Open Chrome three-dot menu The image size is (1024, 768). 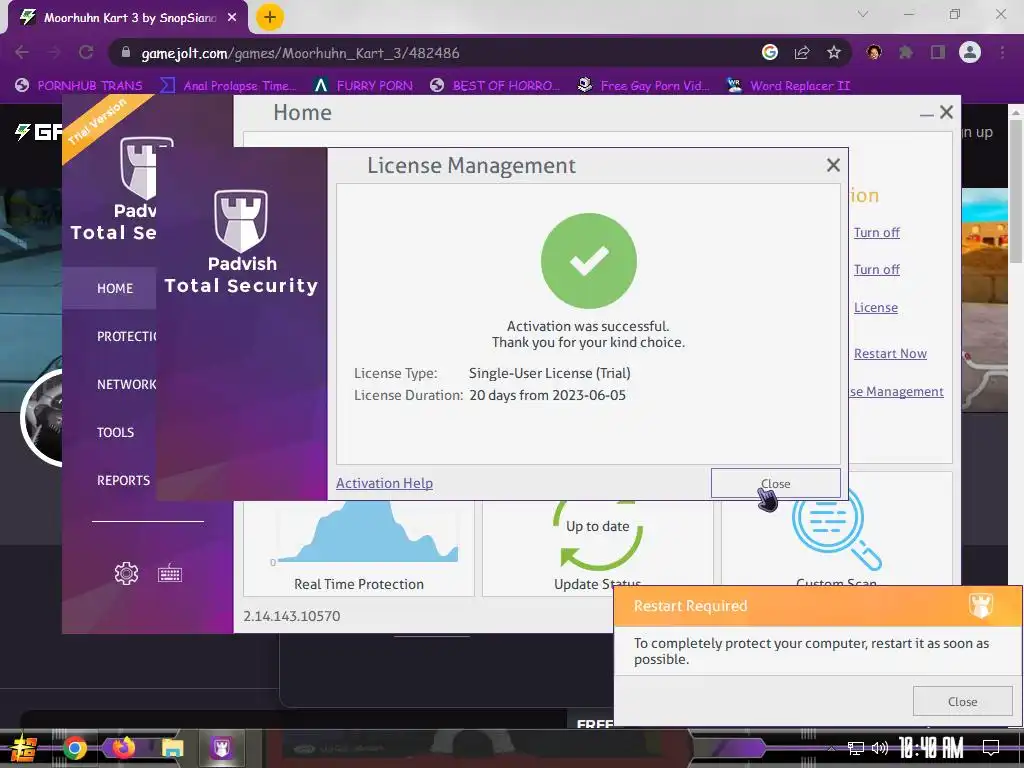click(1002, 52)
